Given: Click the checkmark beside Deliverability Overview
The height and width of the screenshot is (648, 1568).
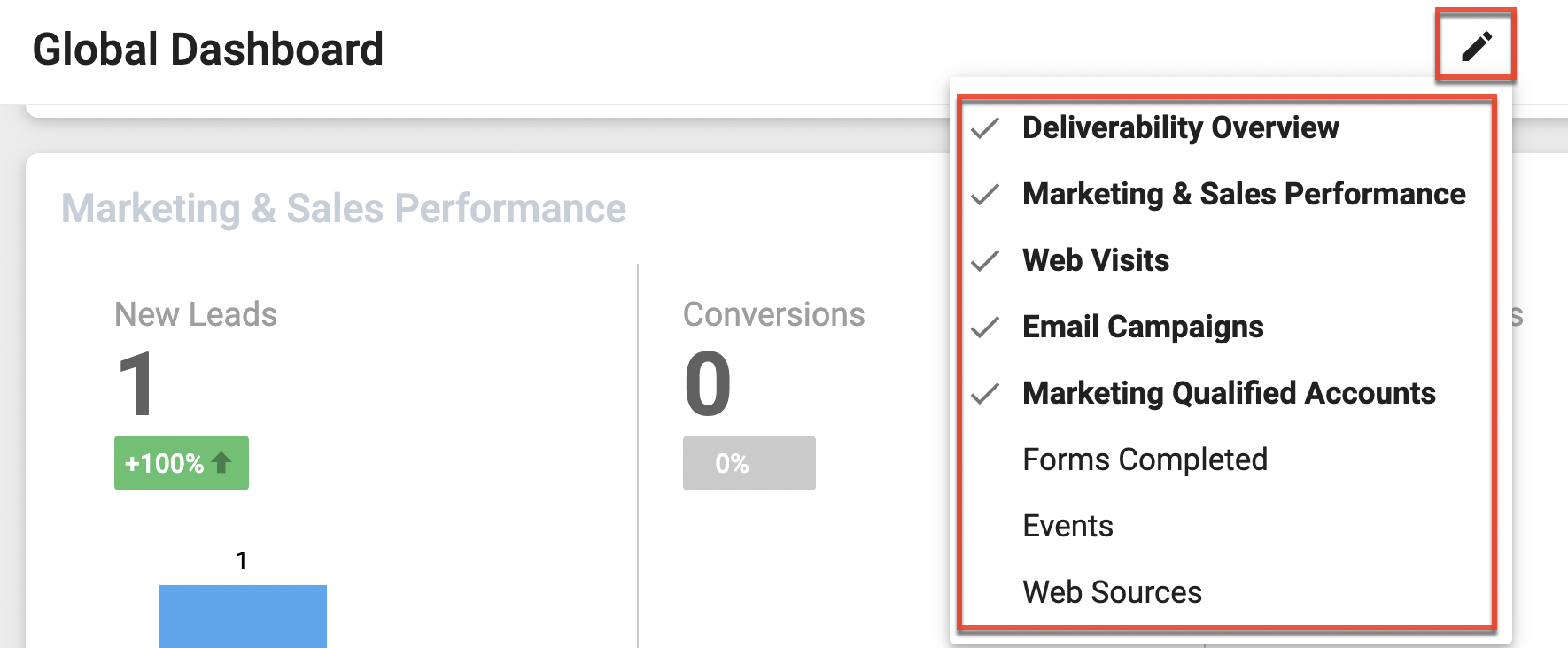Looking at the screenshot, I should click(x=984, y=128).
